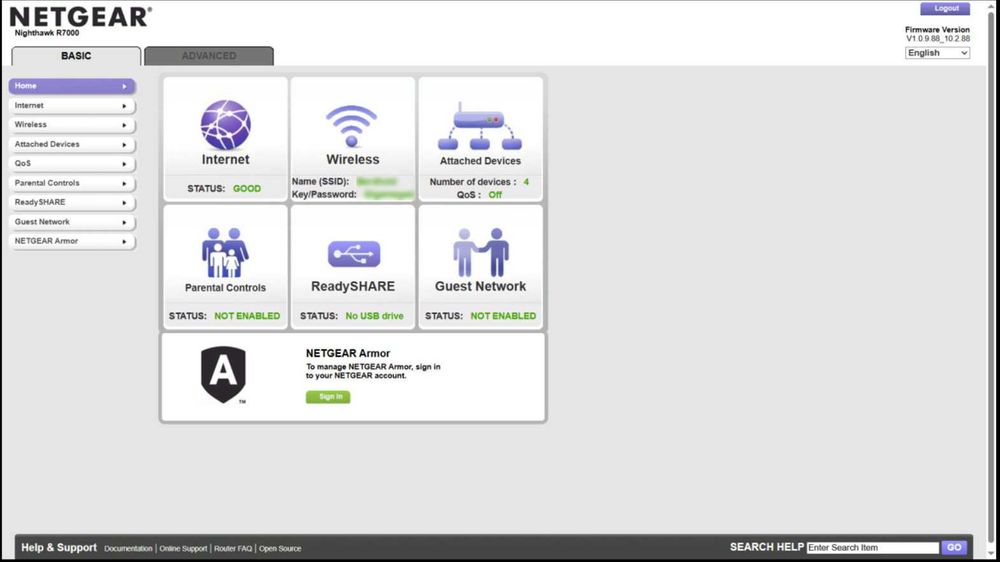Expand the NETGEAR Armor sidebar arrow
The height and width of the screenshot is (562, 1000).
(x=124, y=242)
